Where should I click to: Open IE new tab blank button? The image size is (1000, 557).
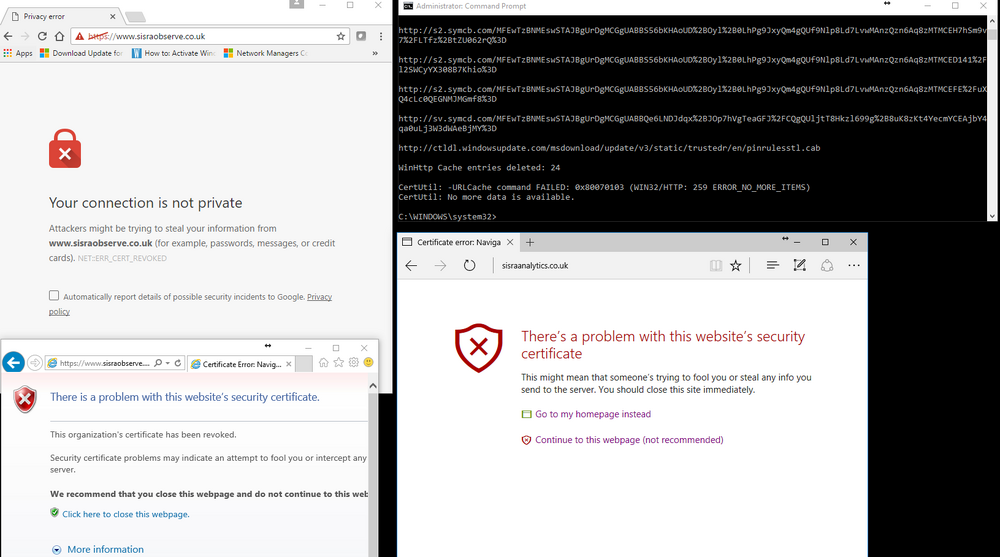point(304,364)
